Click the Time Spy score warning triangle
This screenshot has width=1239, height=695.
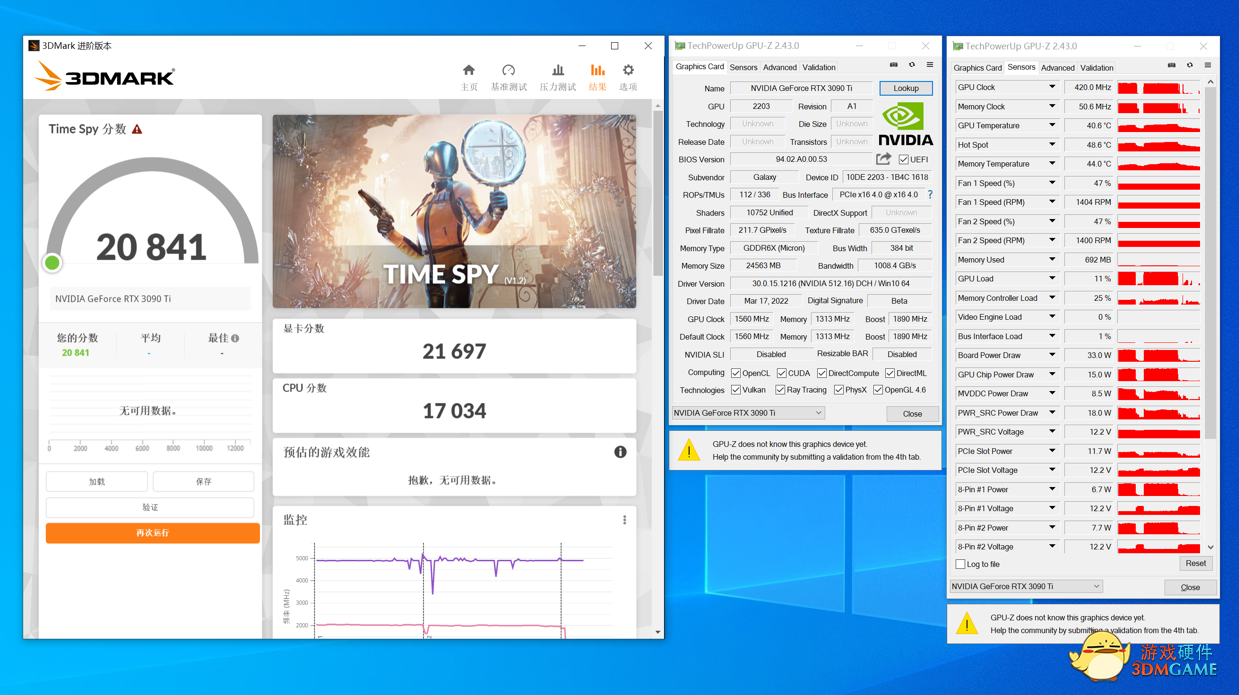click(137, 129)
